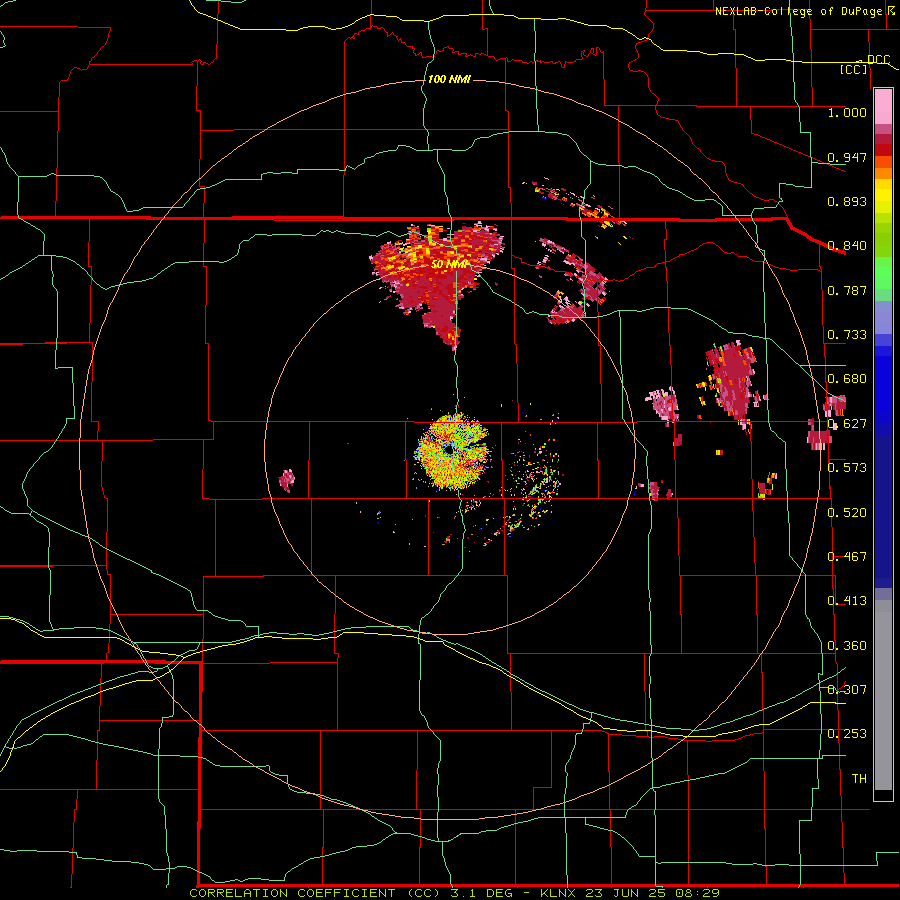Click the dark radar site center hole
The image size is (900, 900).
click(x=448, y=450)
